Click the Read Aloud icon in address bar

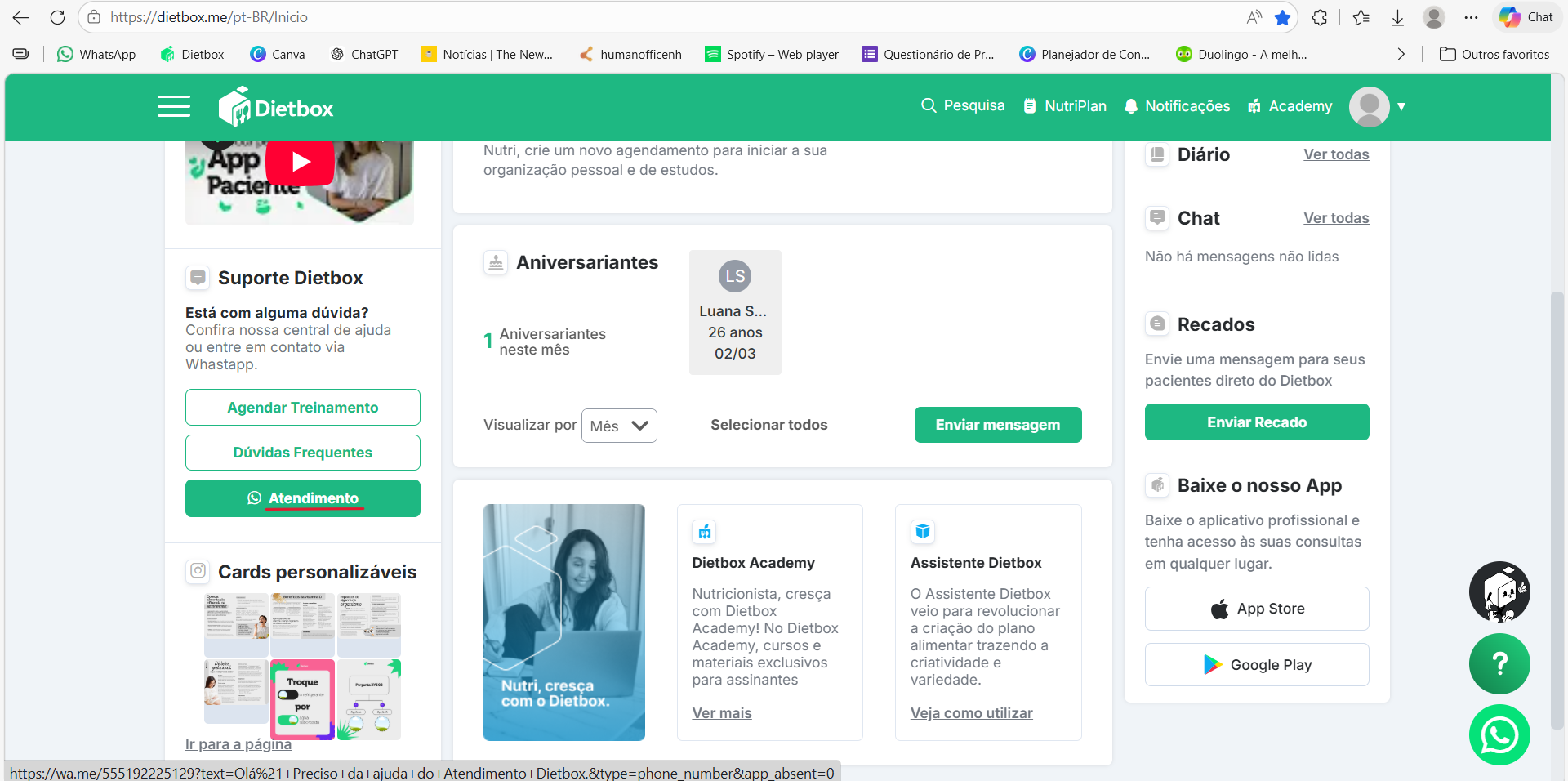click(1254, 17)
